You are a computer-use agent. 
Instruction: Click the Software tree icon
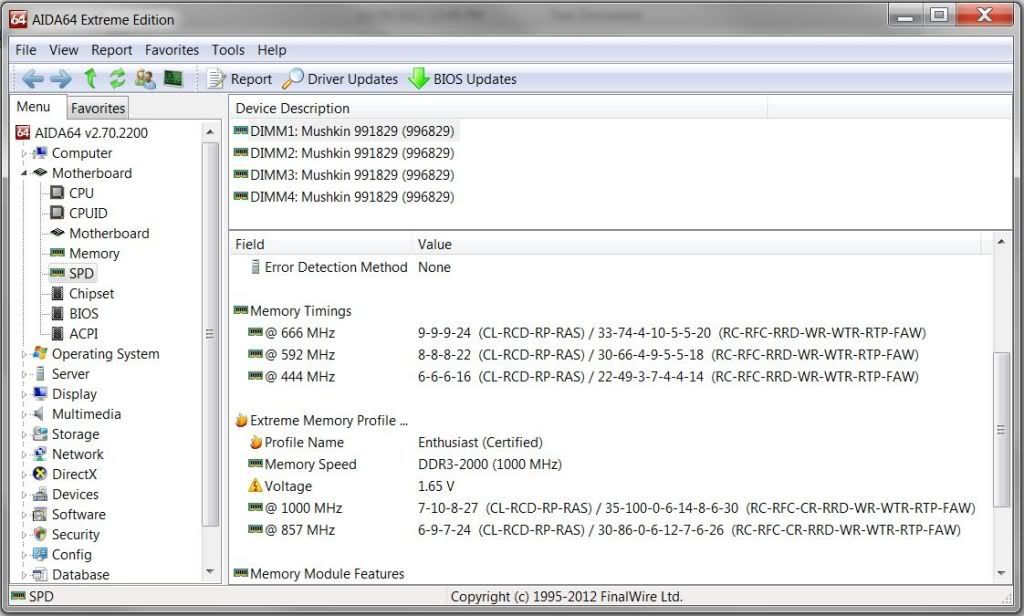40,515
